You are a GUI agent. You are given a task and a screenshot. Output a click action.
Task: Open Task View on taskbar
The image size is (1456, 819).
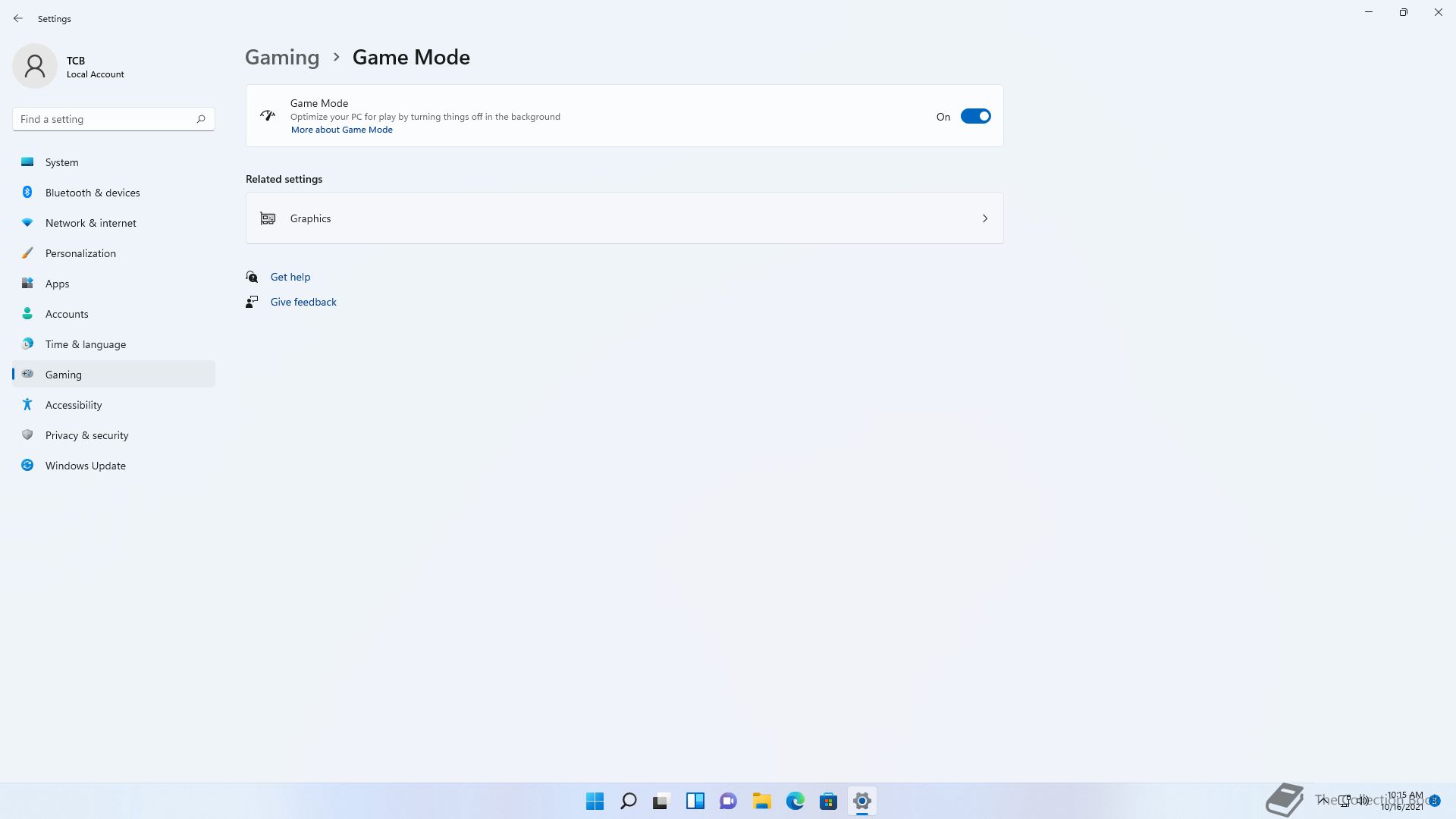(662, 801)
